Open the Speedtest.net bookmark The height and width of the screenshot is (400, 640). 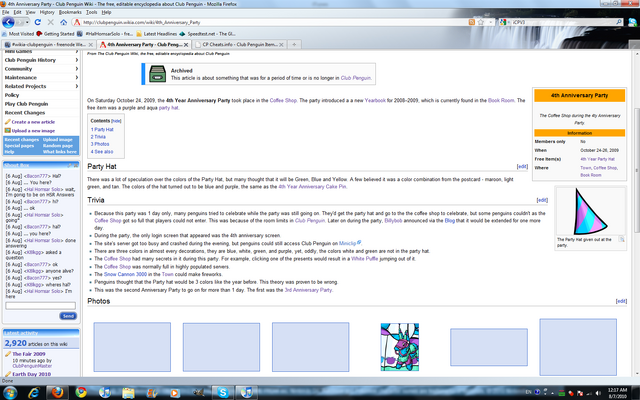pyautogui.click(x=207, y=34)
